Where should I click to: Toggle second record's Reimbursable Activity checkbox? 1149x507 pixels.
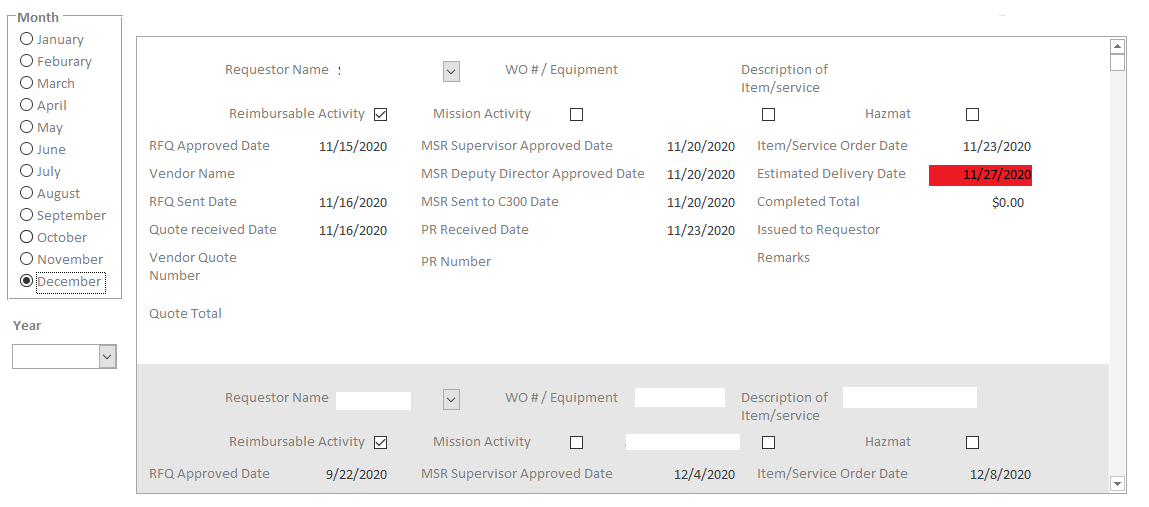click(380, 443)
